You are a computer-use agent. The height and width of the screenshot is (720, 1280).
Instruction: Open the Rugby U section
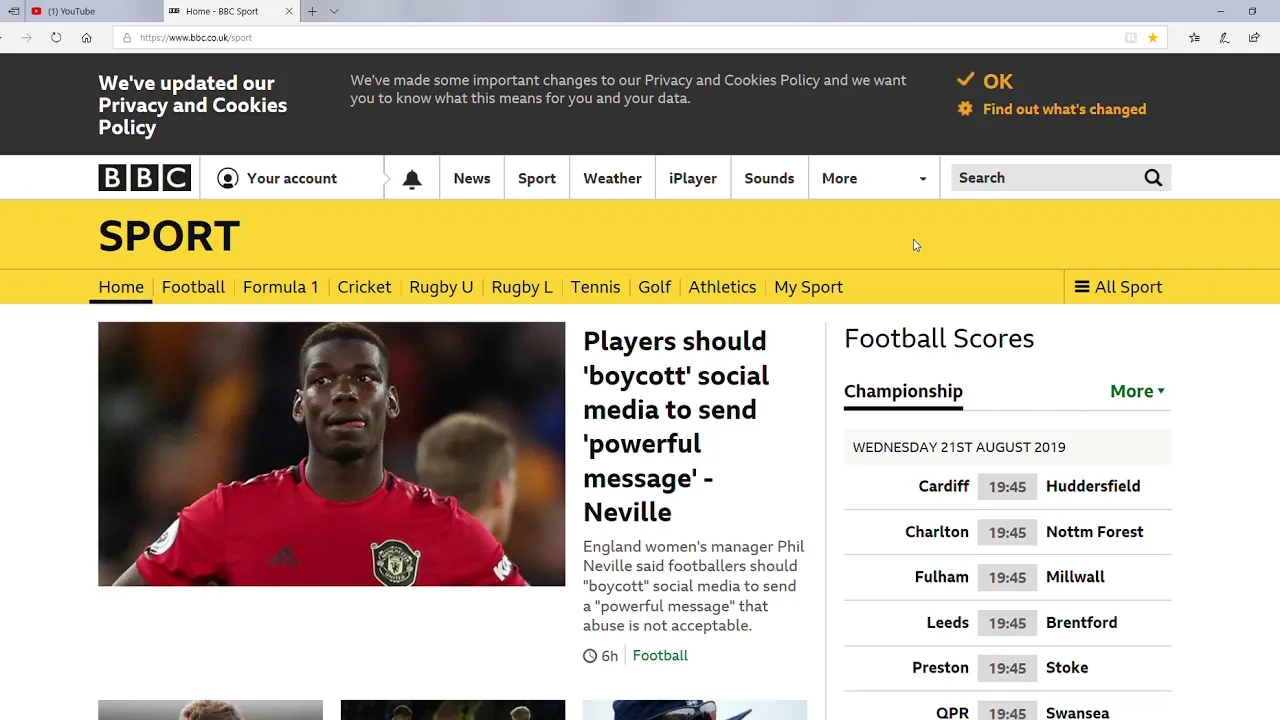[441, 287]
